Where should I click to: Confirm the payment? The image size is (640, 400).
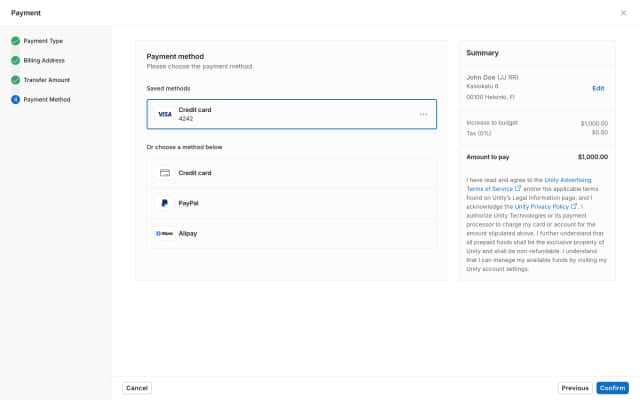[612, 388]
